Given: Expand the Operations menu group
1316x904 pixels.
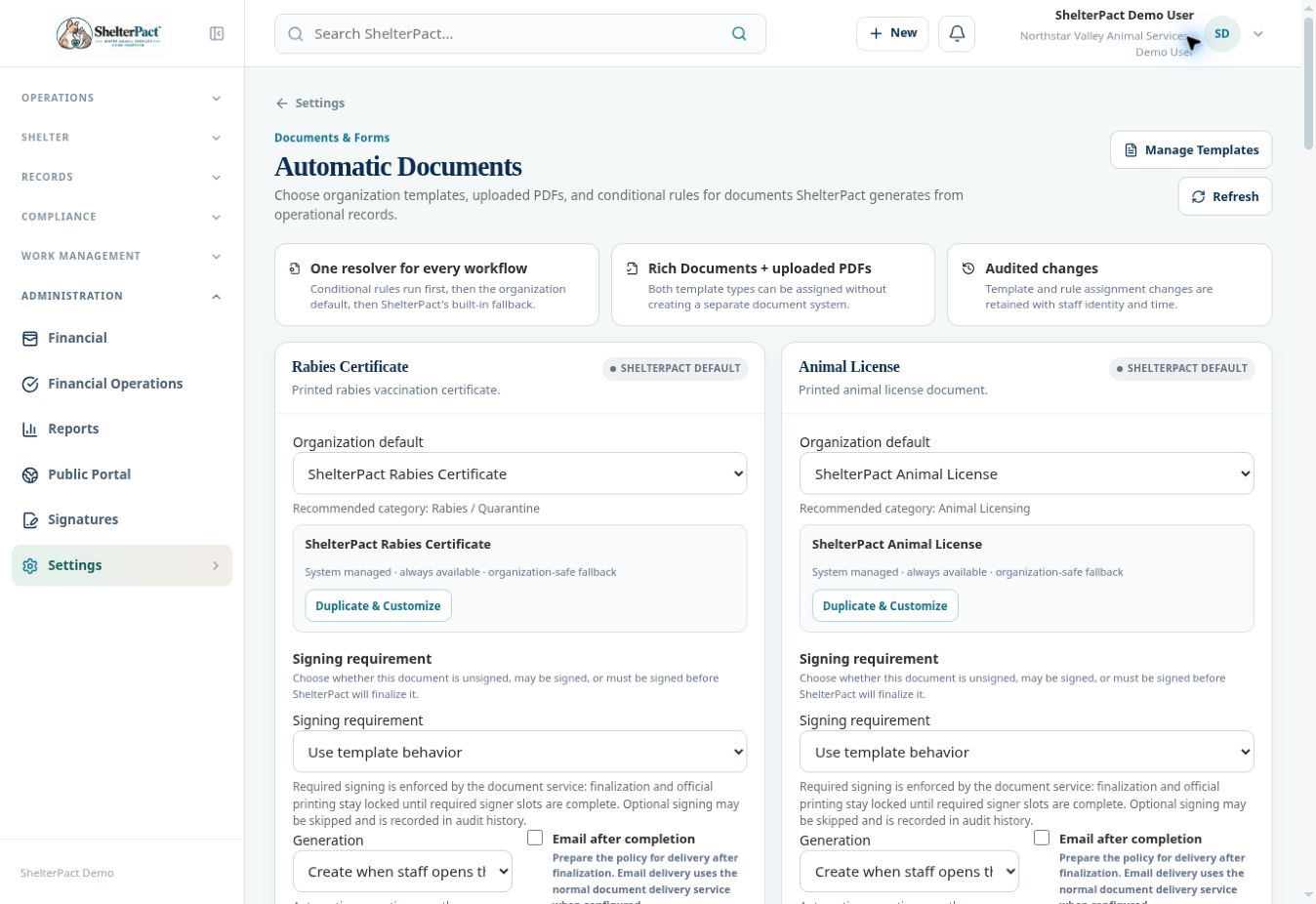Looking at the screenshot, I should pyautogui.click(x=122, y=98).
